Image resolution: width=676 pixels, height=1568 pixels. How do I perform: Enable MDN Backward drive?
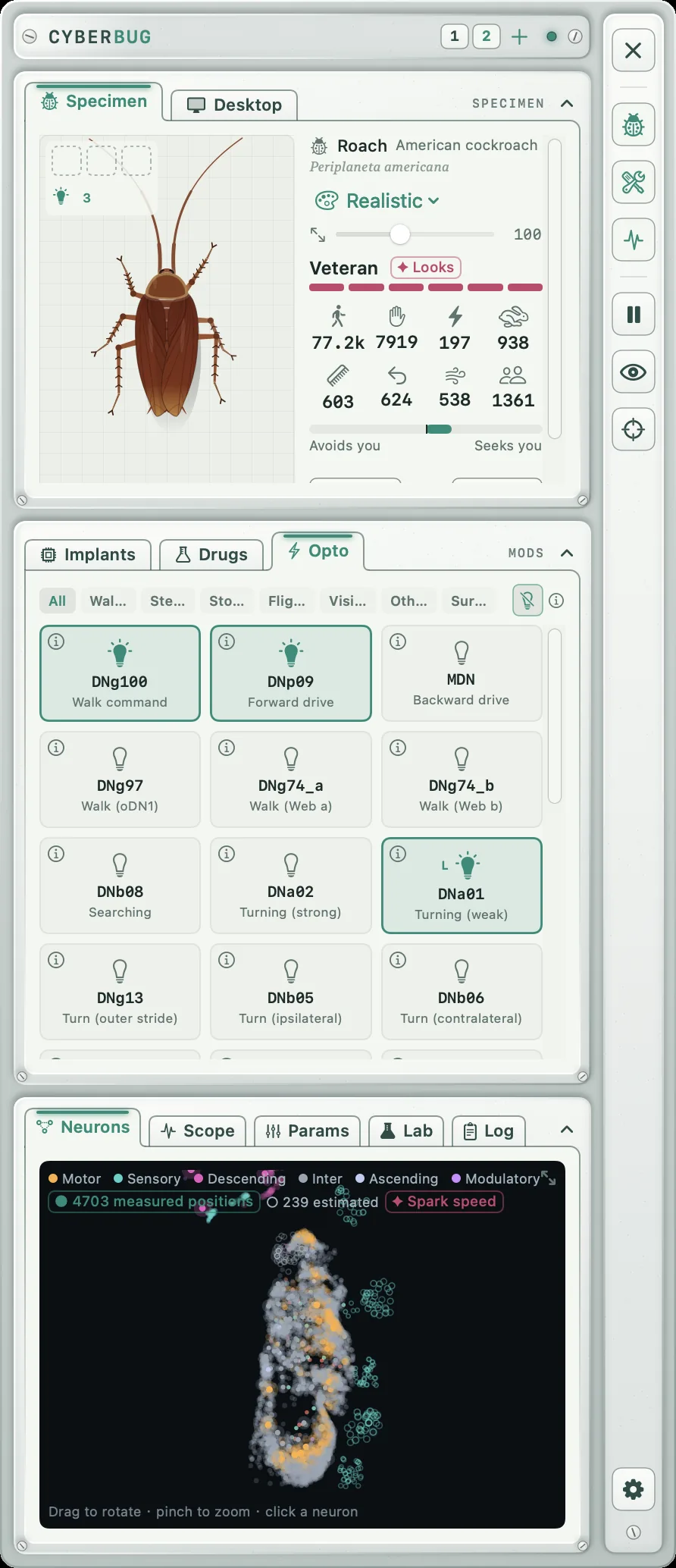462,673
